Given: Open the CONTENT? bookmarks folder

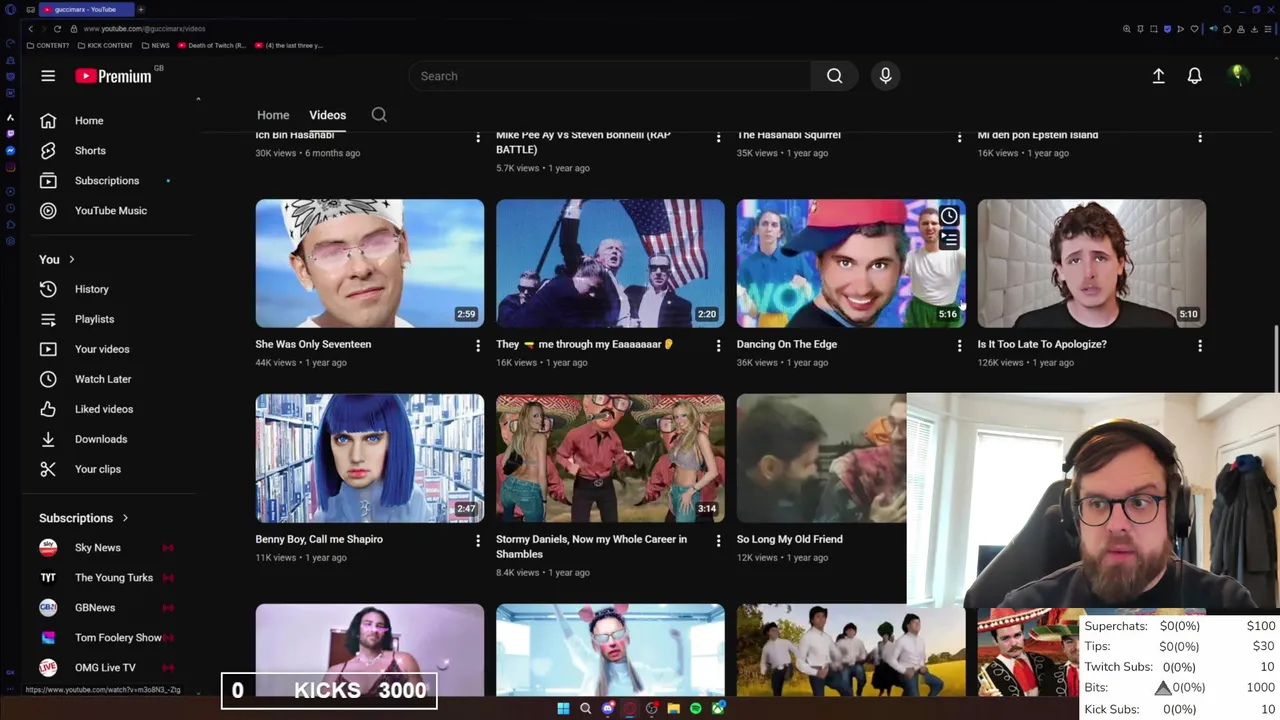Looking at the screenshot, I should click(48, 45).
